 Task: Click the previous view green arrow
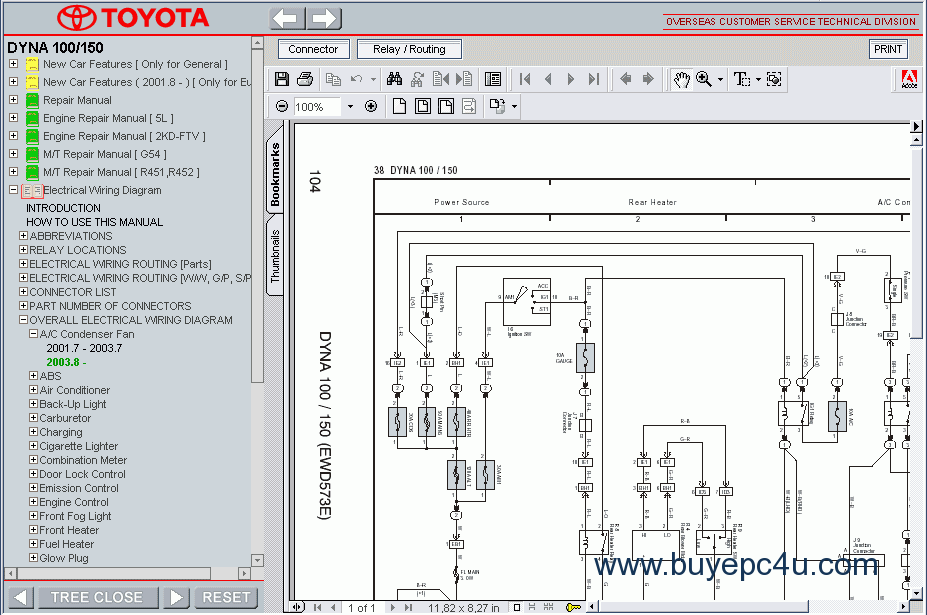tap(625, 79)
